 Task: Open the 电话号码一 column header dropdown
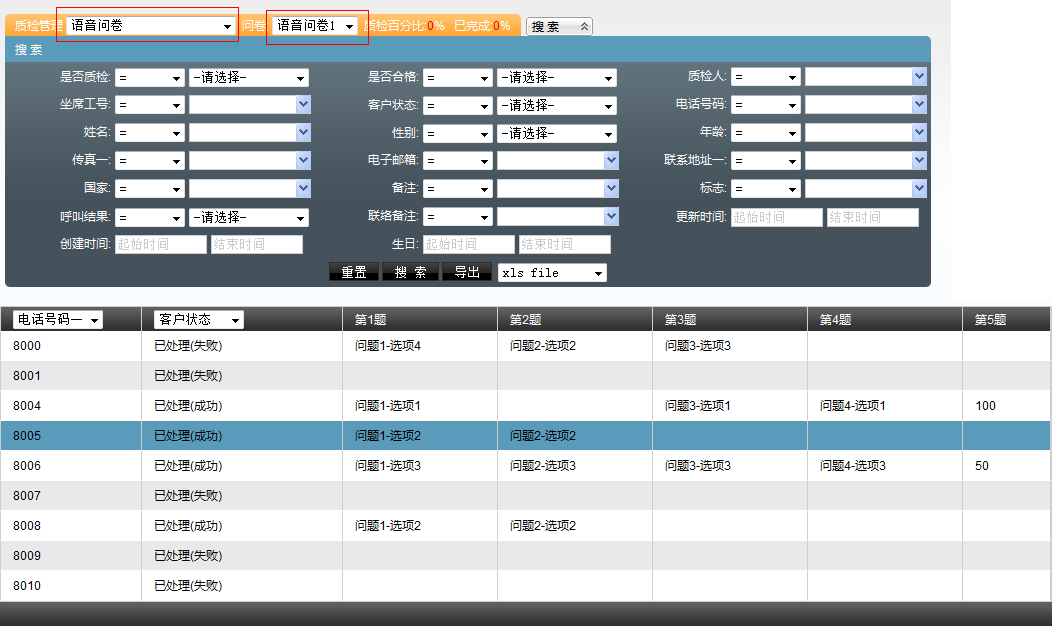tap(58, 320)
